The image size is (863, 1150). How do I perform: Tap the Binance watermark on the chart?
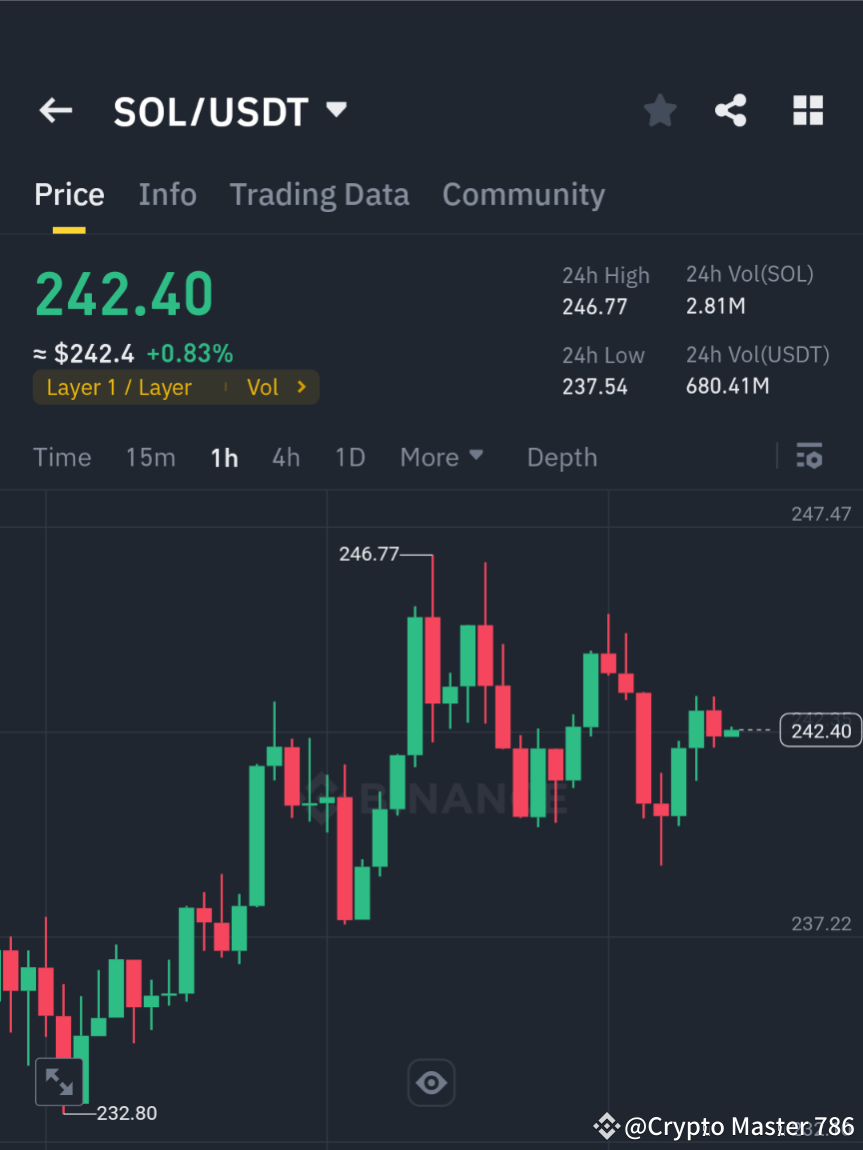point(430,798)
